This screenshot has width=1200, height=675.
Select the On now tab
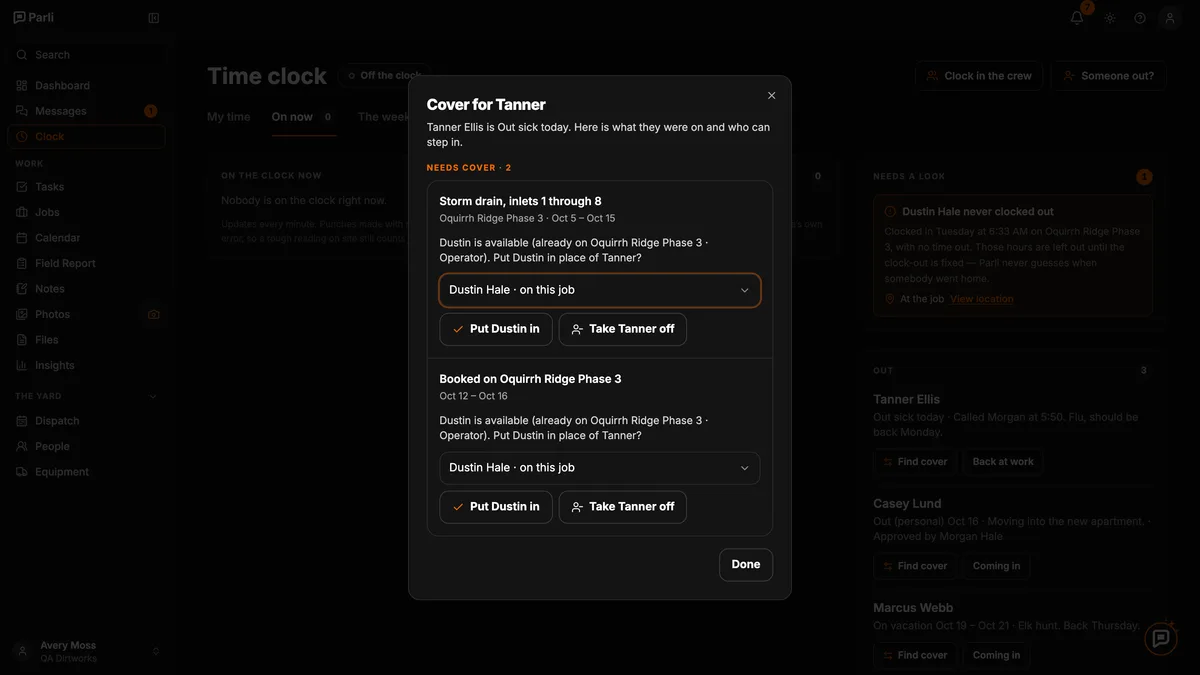click(303, 117)
